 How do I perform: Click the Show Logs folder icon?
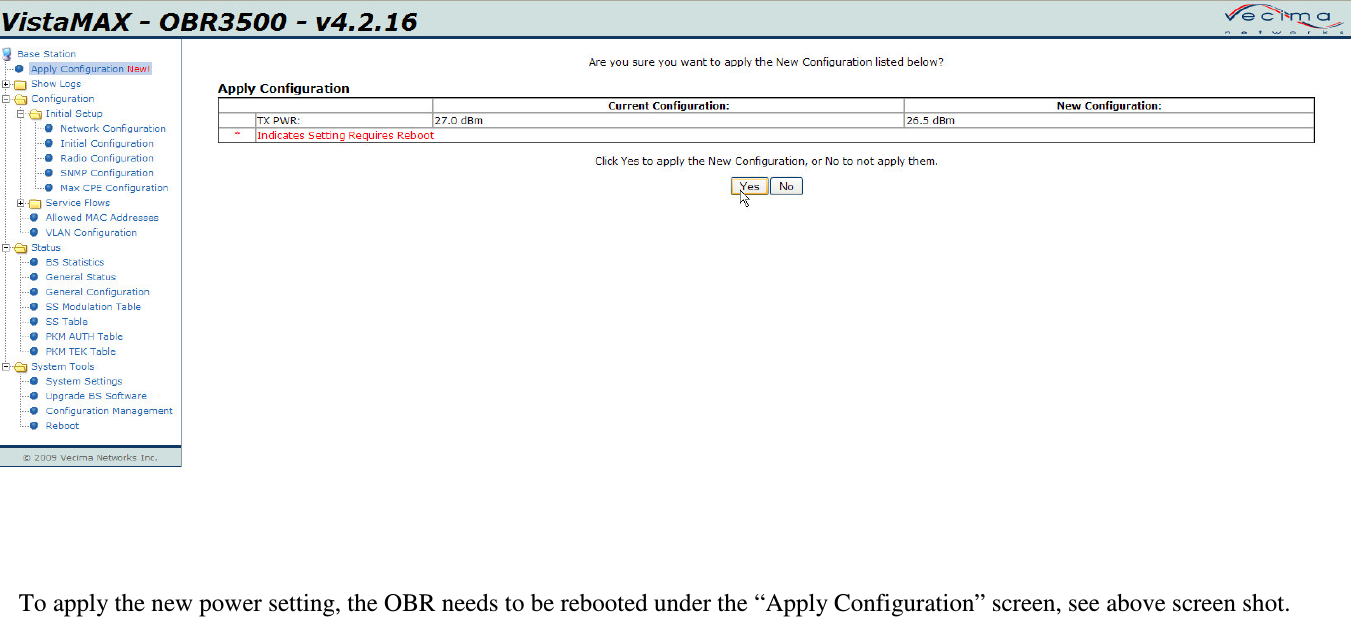[20, 84]
